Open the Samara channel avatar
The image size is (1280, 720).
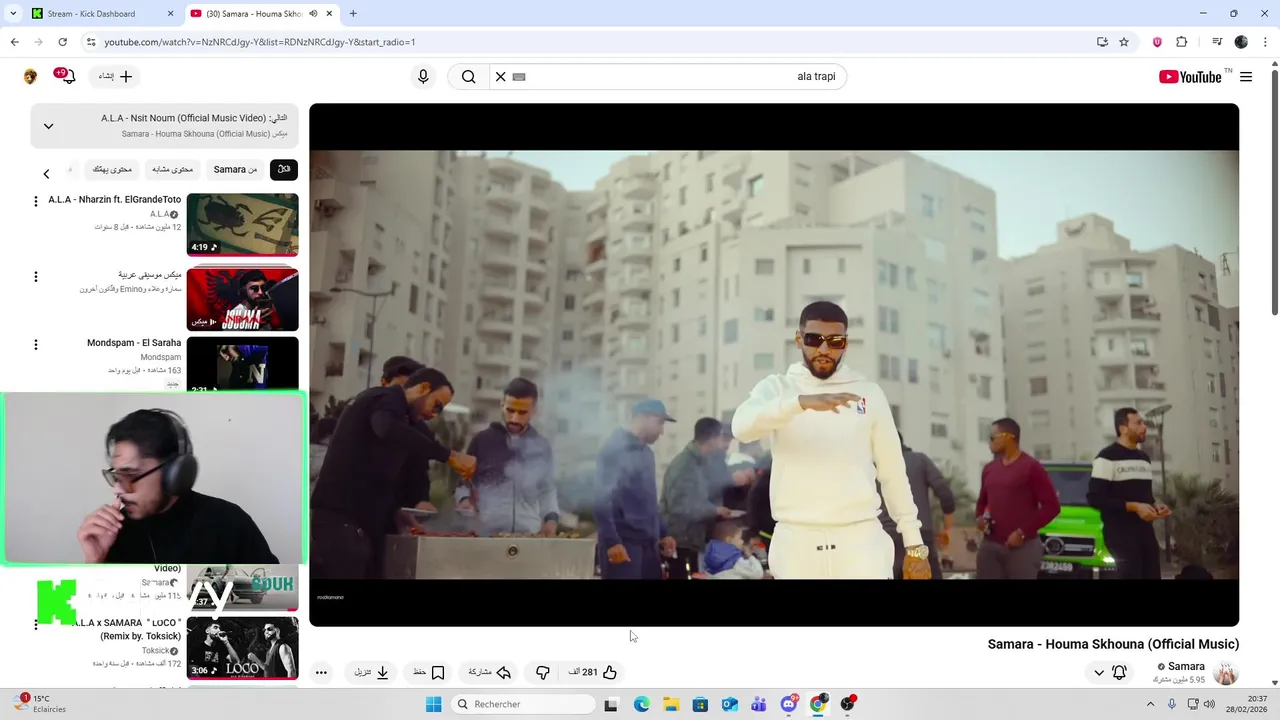coord(1225,672)
